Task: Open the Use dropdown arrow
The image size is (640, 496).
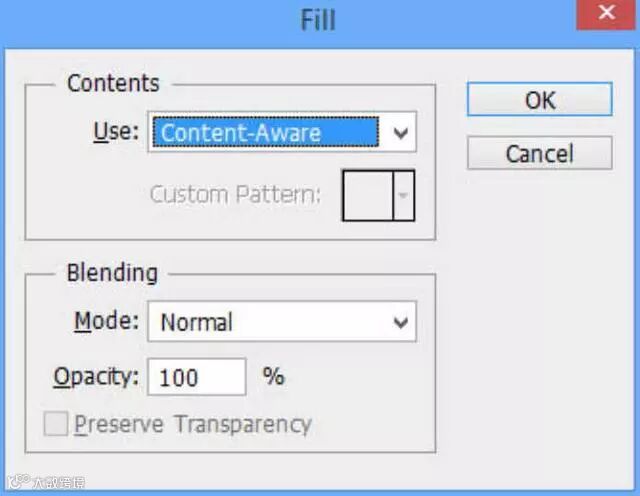Action: tap(401, 132)
